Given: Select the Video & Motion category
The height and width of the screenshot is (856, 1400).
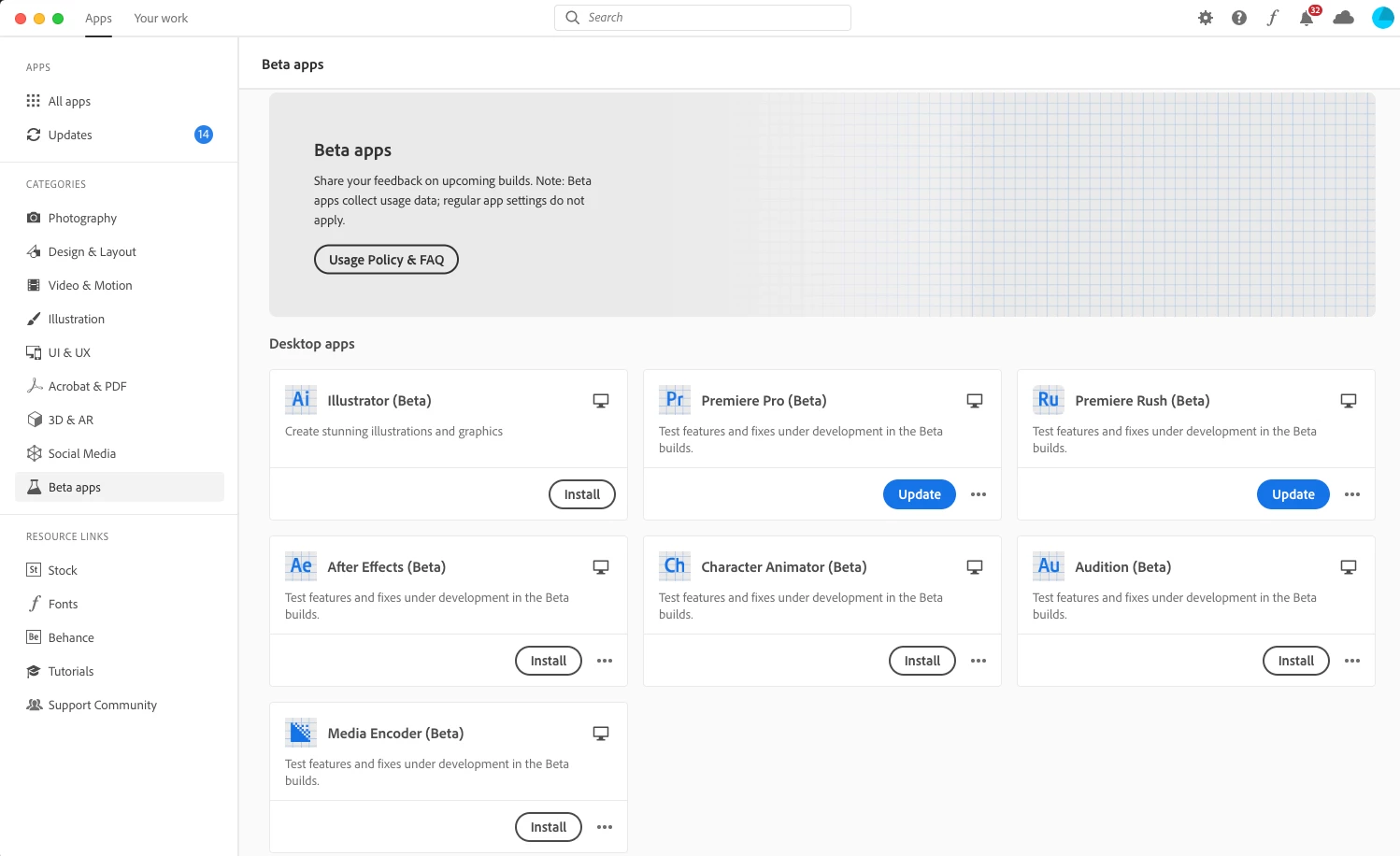Looking at the screenshot, I should tap(120, 285).
